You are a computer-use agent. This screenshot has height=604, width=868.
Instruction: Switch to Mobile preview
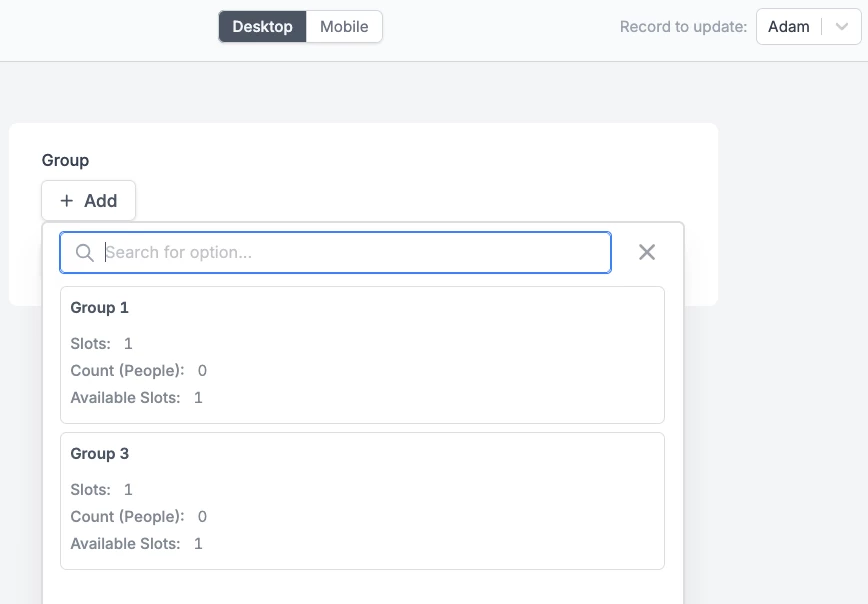pyautogui.click(x=344, y=27)
